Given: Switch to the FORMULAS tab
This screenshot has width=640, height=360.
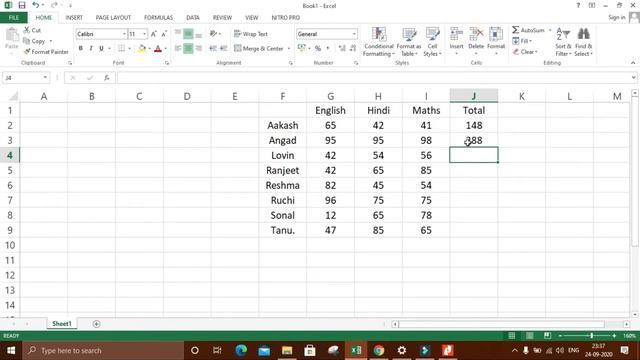Looking at the screenshot, I should tap(158, 18).
